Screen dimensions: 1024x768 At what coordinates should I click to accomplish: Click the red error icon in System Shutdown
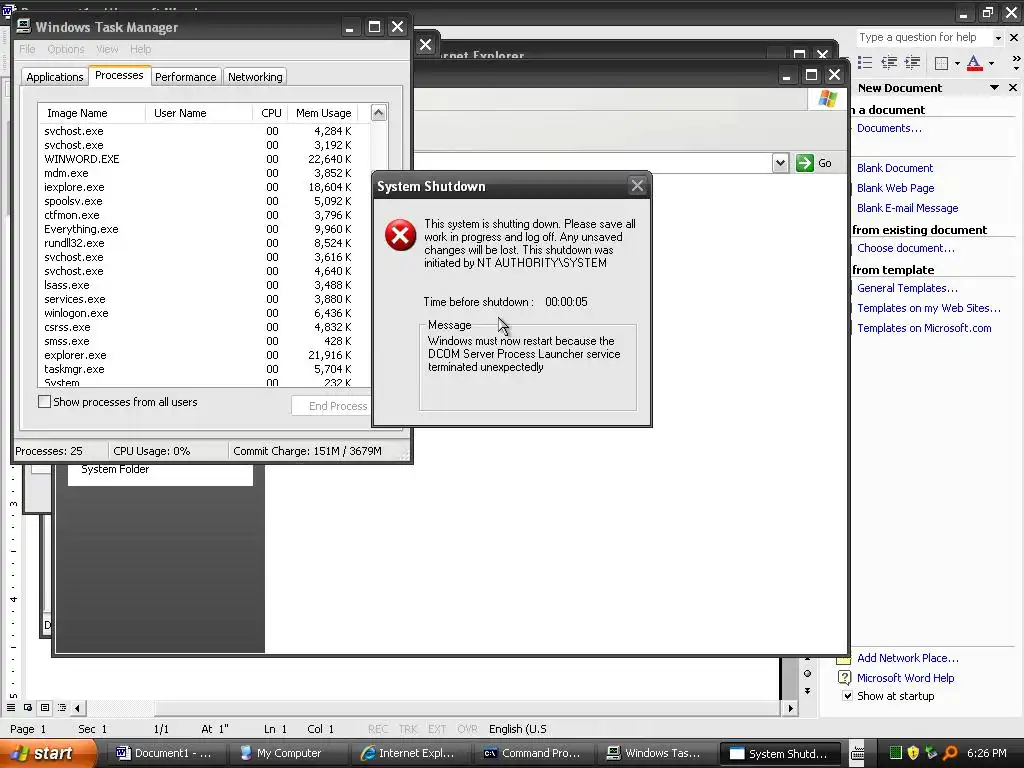[x=400, y=235]
